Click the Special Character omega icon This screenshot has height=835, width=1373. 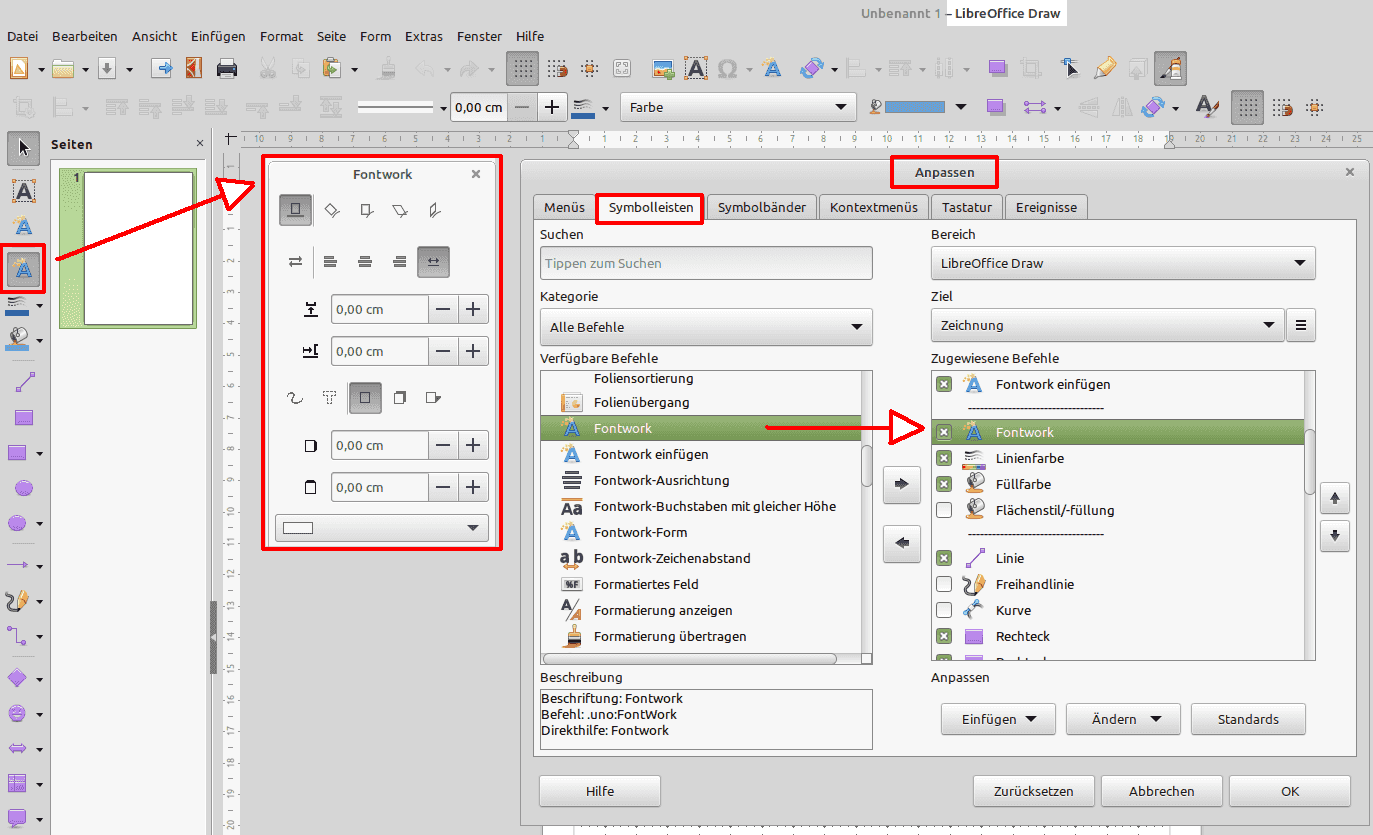[x=727, y=68]
